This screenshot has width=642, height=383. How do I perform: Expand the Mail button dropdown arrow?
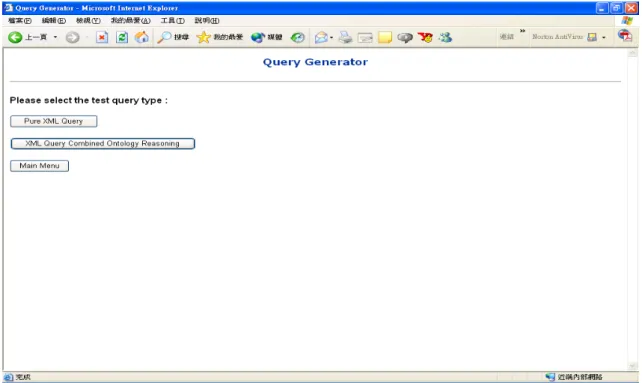[x=331, y=38]
